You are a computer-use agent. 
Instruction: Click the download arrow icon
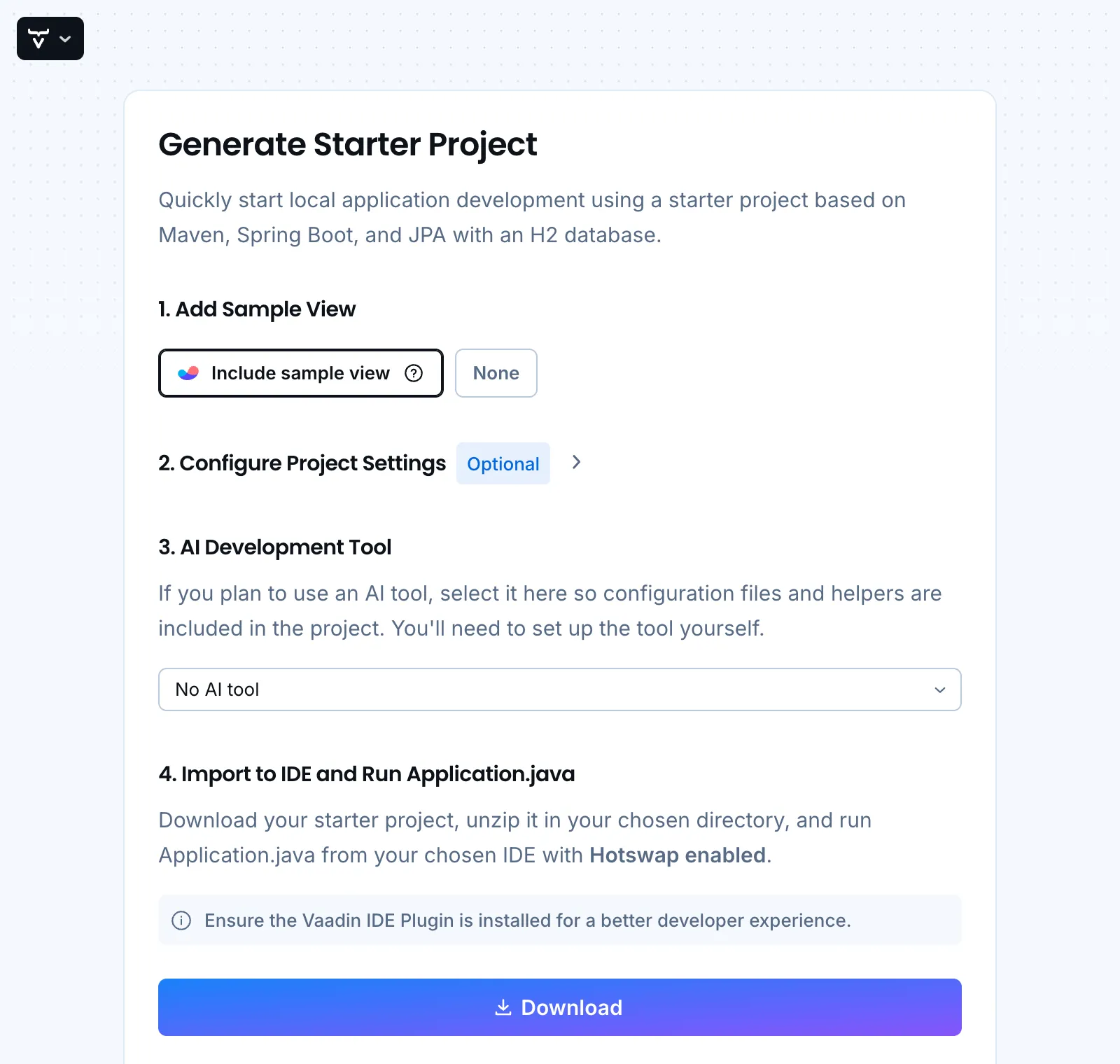point(503,1007)
